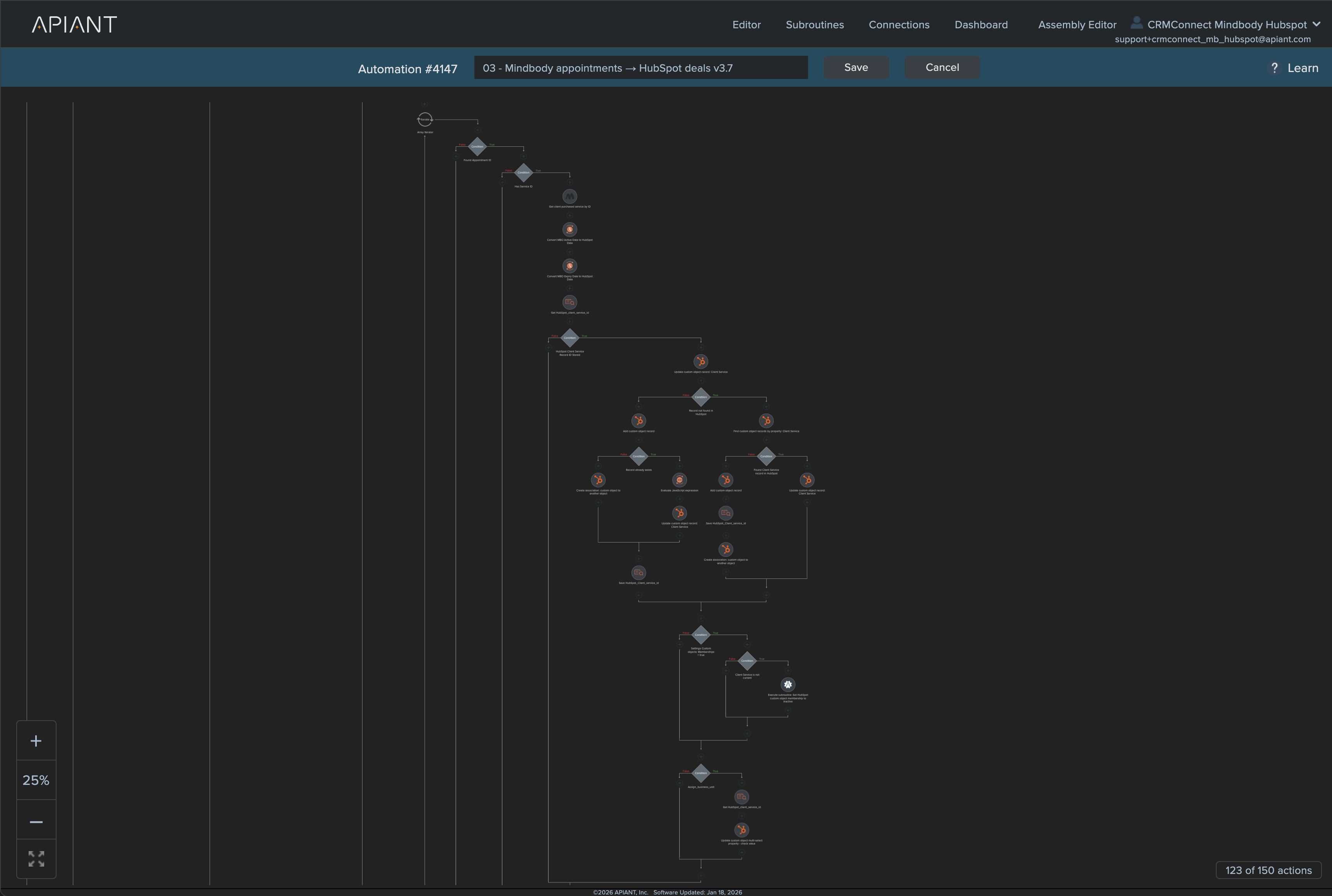The image size is (1332, 896).
Task: Click the 'Execute subroutine: Set HubSpot custom object membership to Inactive' node
Action: pos(788,684)
